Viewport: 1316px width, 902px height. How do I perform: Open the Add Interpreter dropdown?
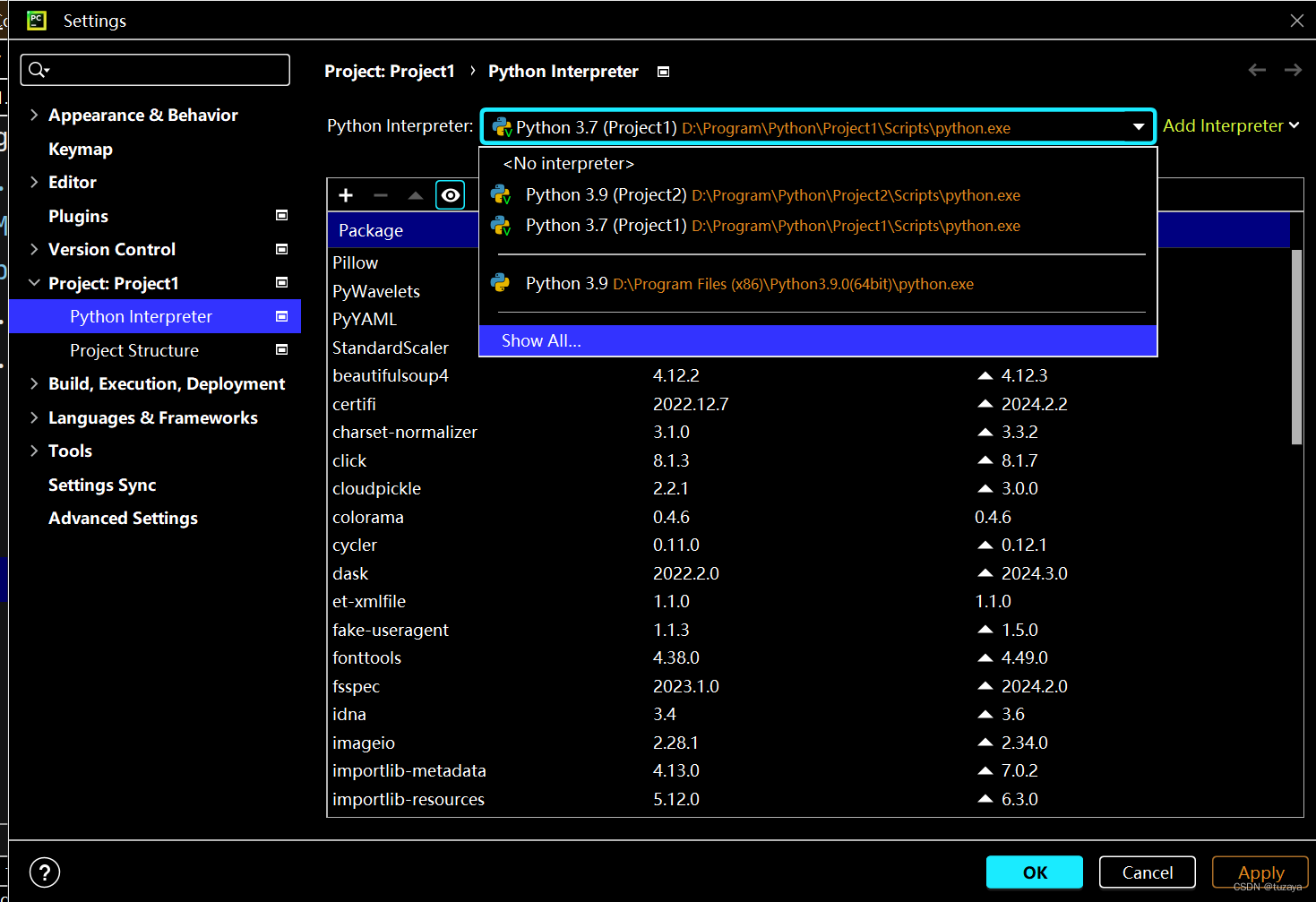[1231, 126]
